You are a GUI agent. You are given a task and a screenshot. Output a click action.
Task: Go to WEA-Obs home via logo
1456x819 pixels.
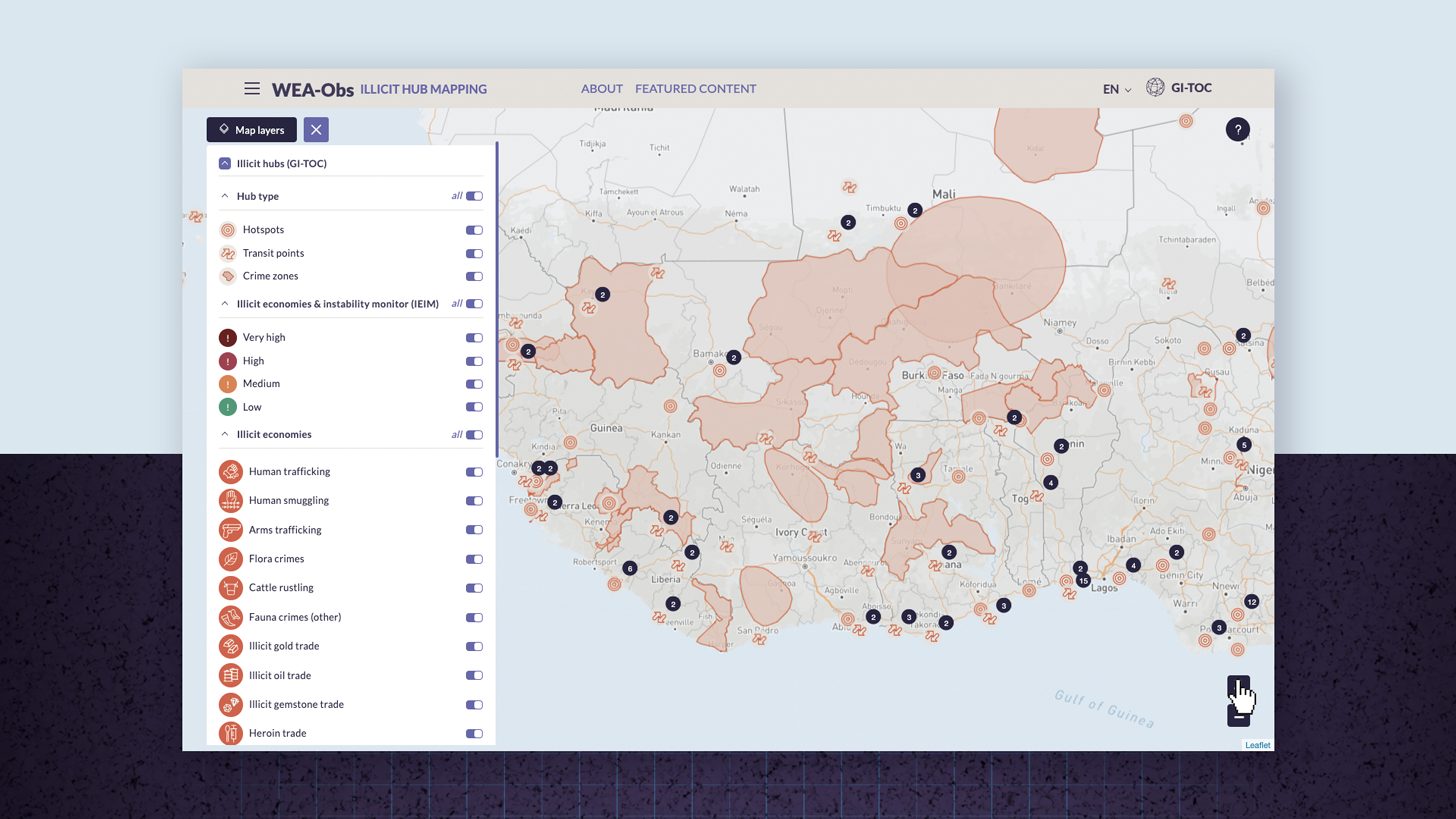(x=313, y=89)
